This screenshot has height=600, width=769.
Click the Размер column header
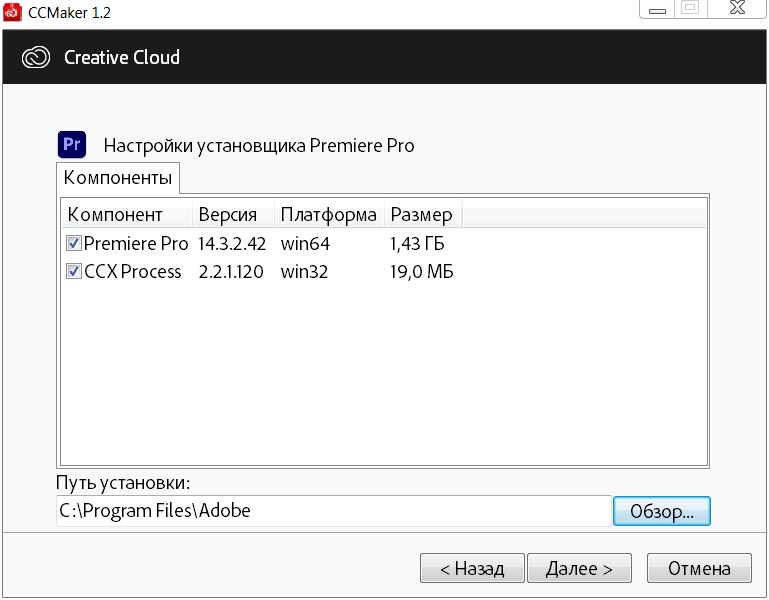(x=422, y=214)
